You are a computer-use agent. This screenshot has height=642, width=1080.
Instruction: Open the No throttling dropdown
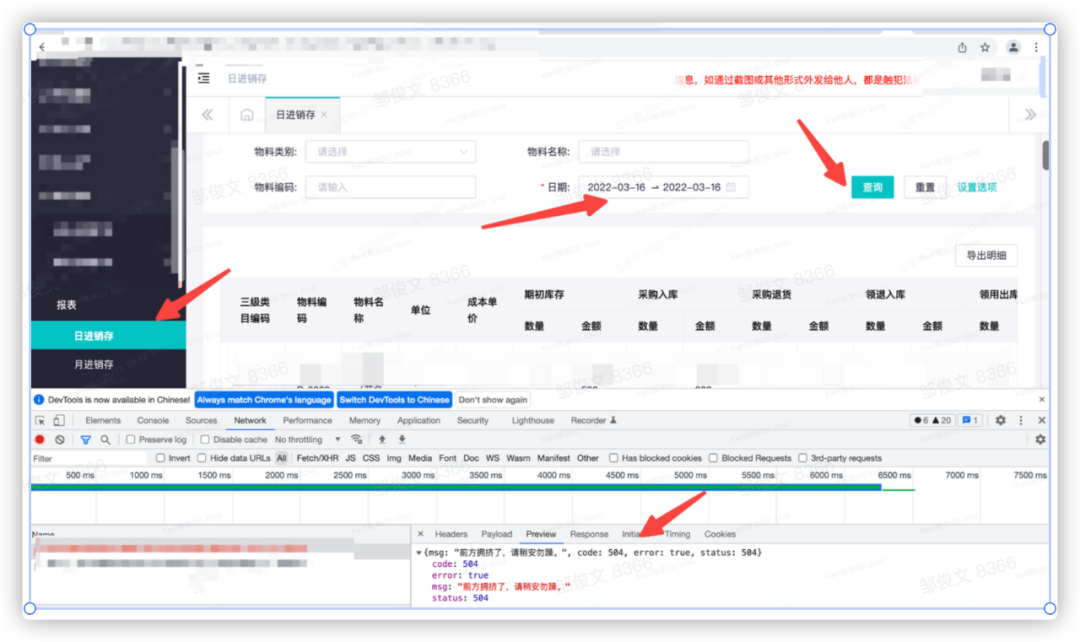pos(307,439)
